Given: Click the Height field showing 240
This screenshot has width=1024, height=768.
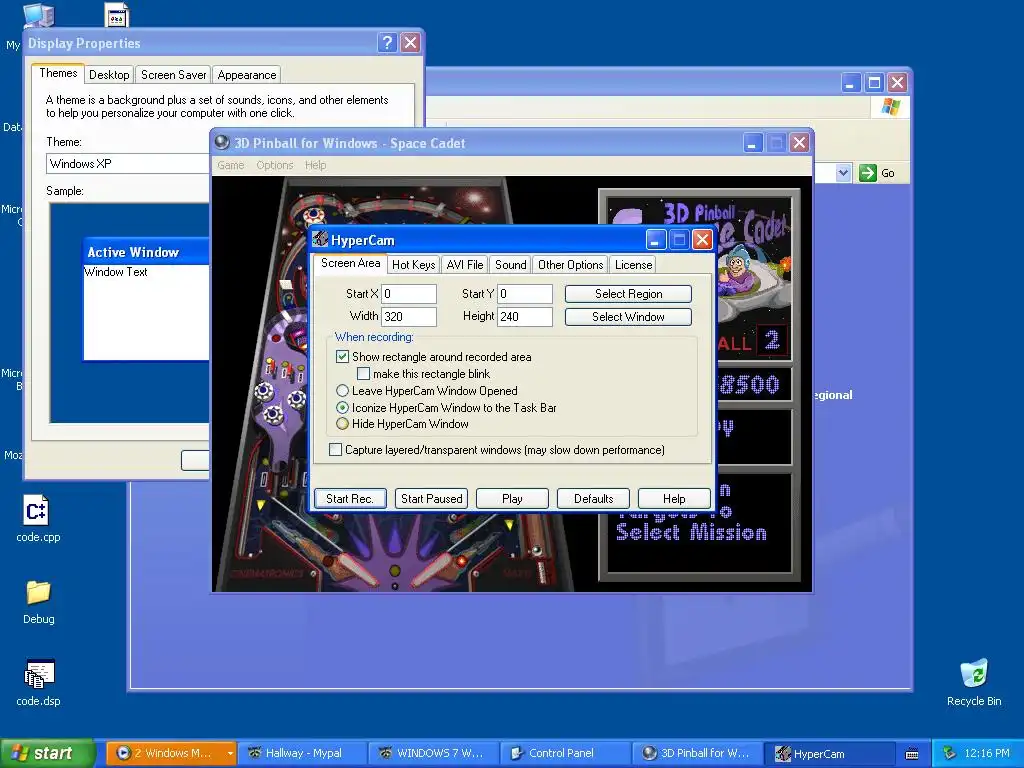Looking at the screenshot, I should [525, 317].
